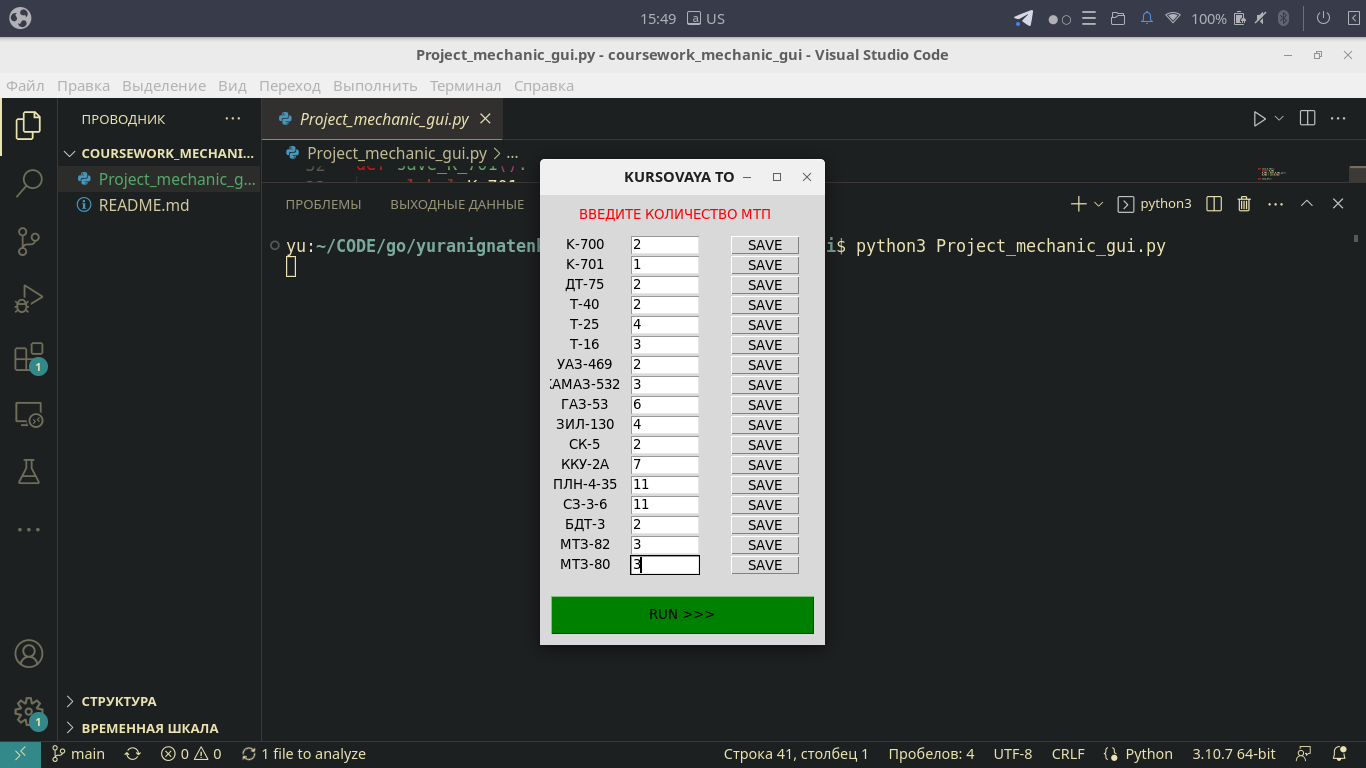Screen dimensions: 1366x768
Task: Click Строка 41, столбец 1 cursor position
Action: [796, 754]
